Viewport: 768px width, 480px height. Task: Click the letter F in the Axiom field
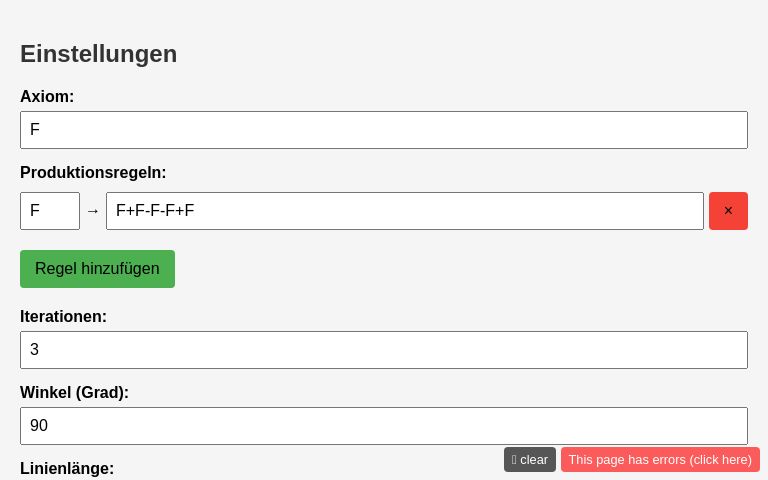coord(35,130)
